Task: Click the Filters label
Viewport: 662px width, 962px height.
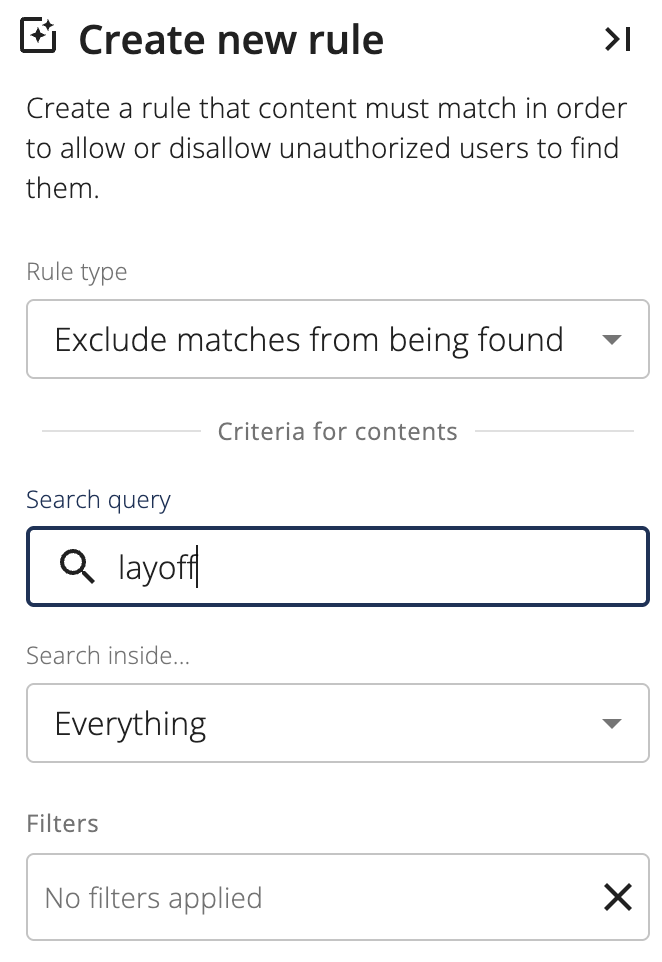Action: tap(62, 823)
